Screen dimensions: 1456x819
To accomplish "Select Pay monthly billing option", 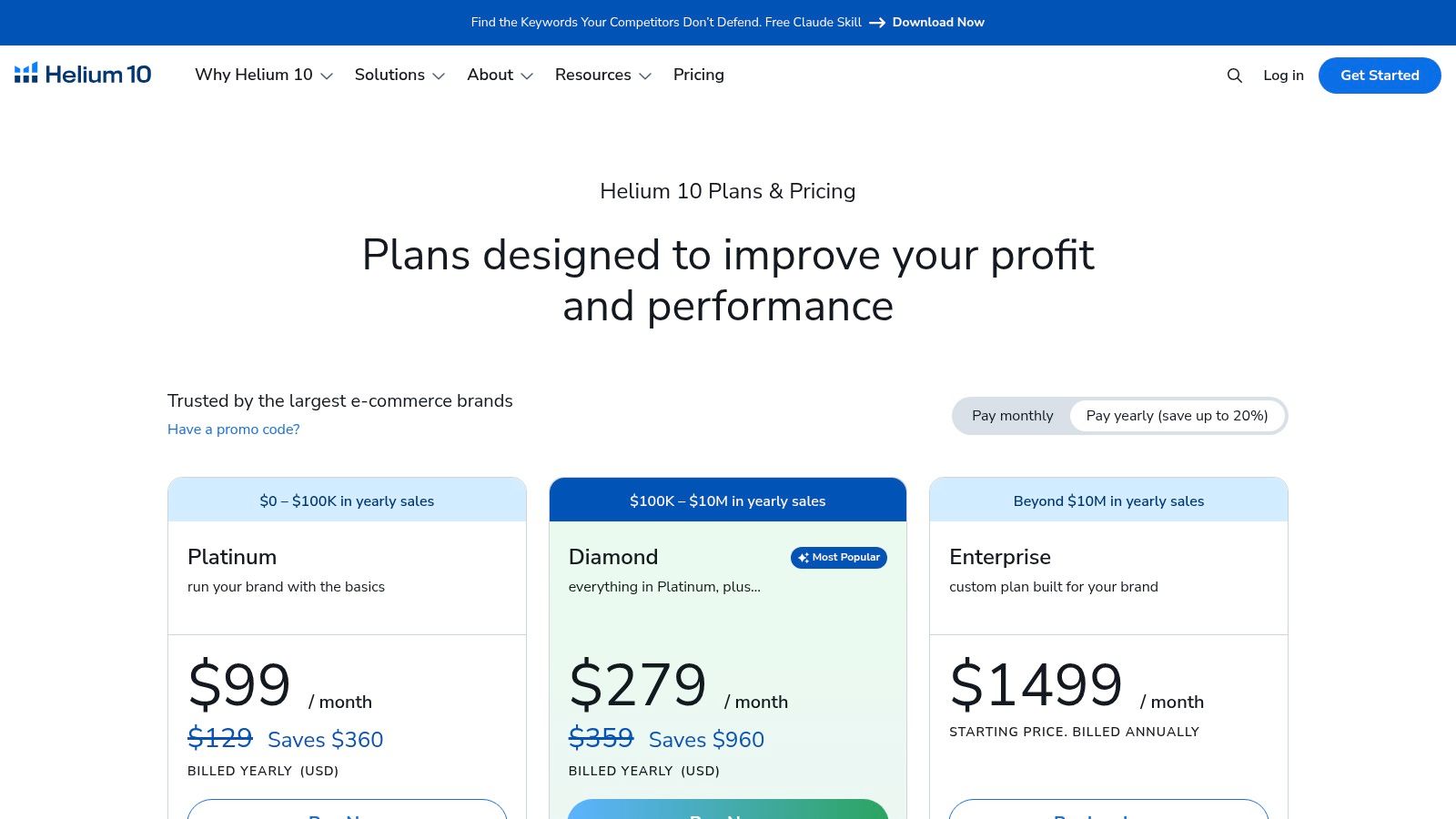I will click(x=1012, y=416).
